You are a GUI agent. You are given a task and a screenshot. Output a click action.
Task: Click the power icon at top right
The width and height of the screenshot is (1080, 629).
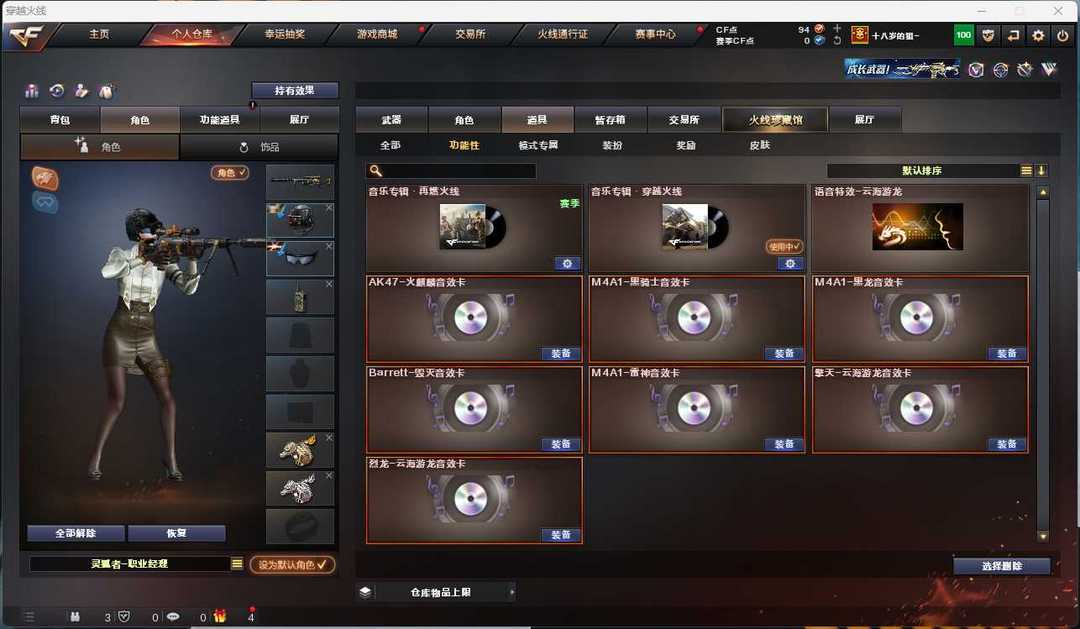1063,35
